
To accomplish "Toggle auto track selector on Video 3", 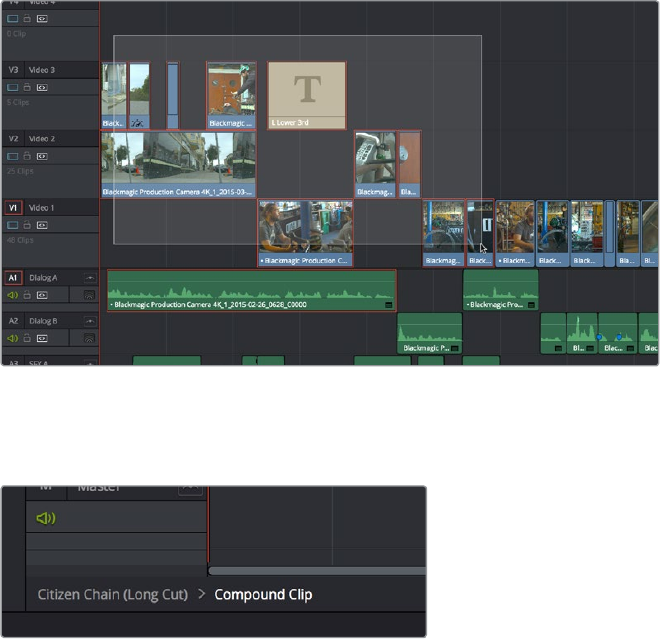I will tap(42, 87).
